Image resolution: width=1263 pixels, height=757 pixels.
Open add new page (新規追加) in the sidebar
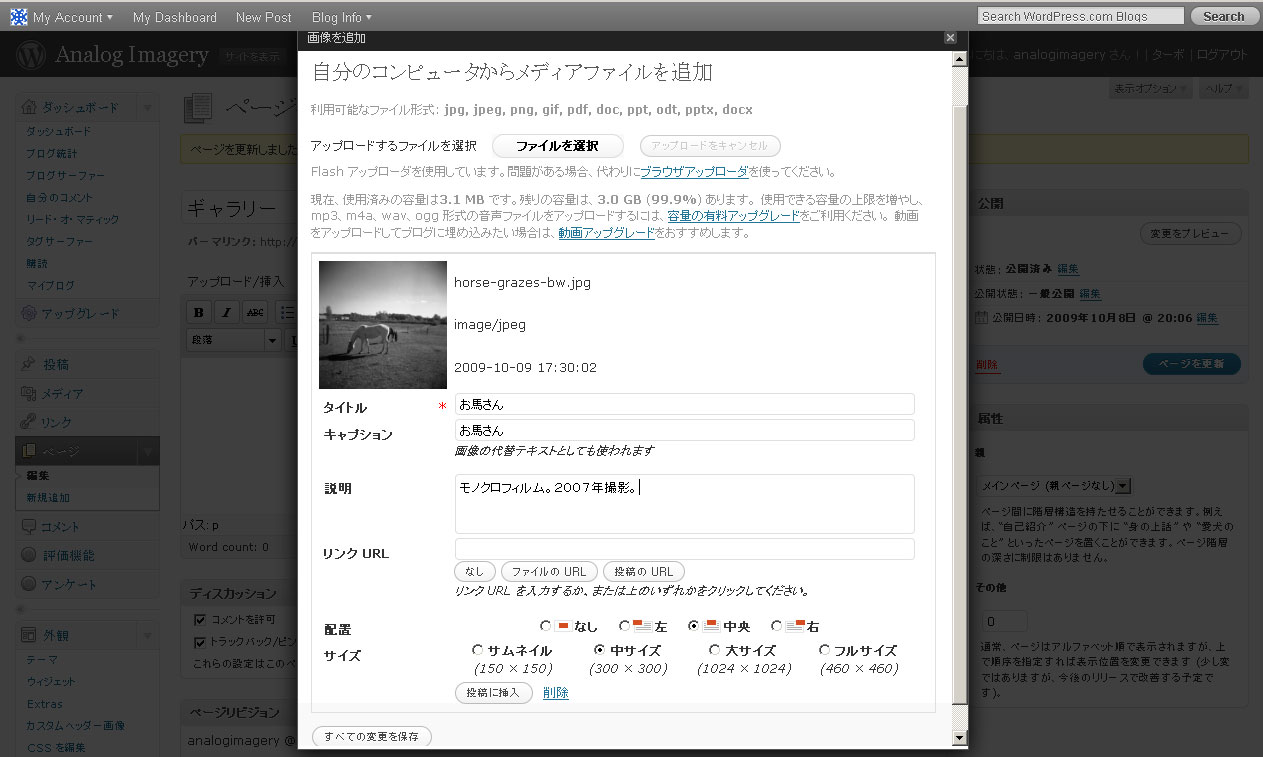(x=48, y=497)
